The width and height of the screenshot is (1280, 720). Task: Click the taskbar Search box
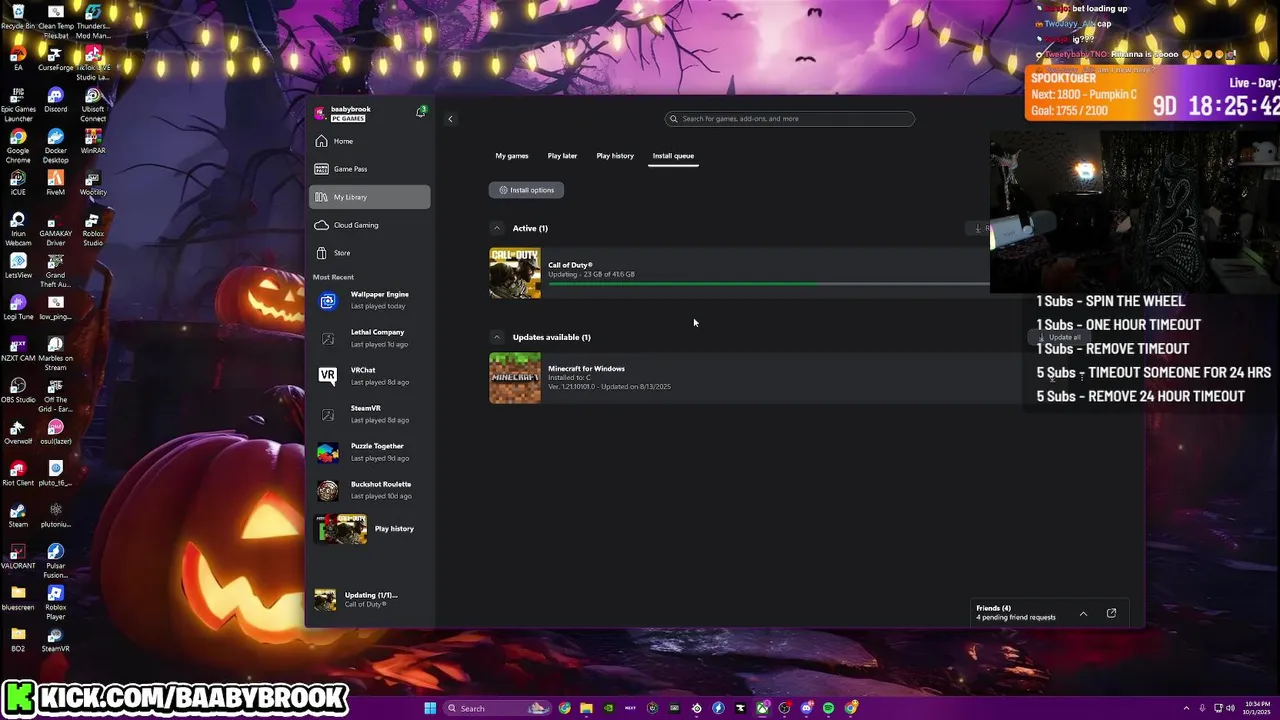498,708
